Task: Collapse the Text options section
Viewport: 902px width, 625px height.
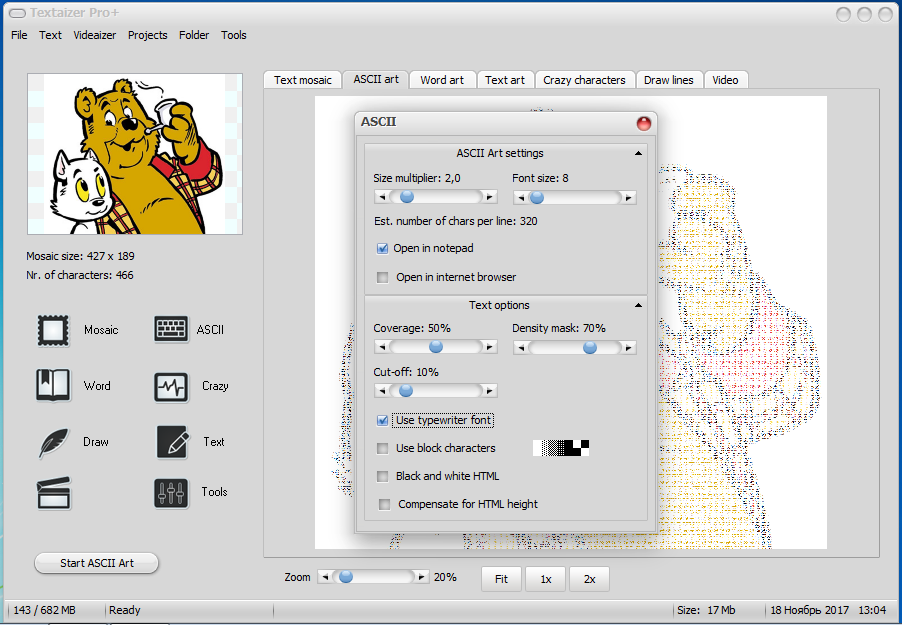Action: [x=638, y=306]
